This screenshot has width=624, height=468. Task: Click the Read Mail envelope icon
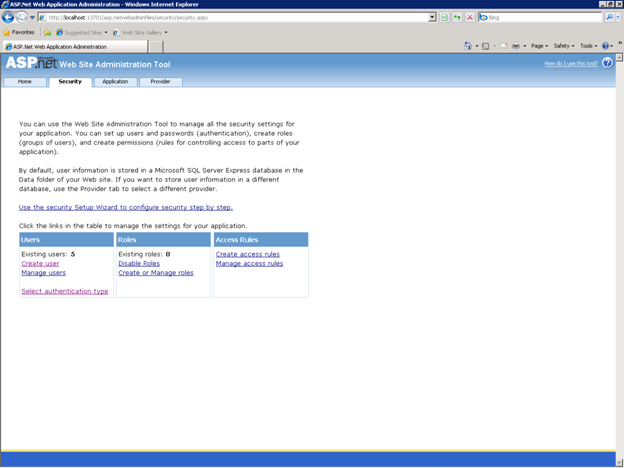pyautogui.click(x=504, y=46)
